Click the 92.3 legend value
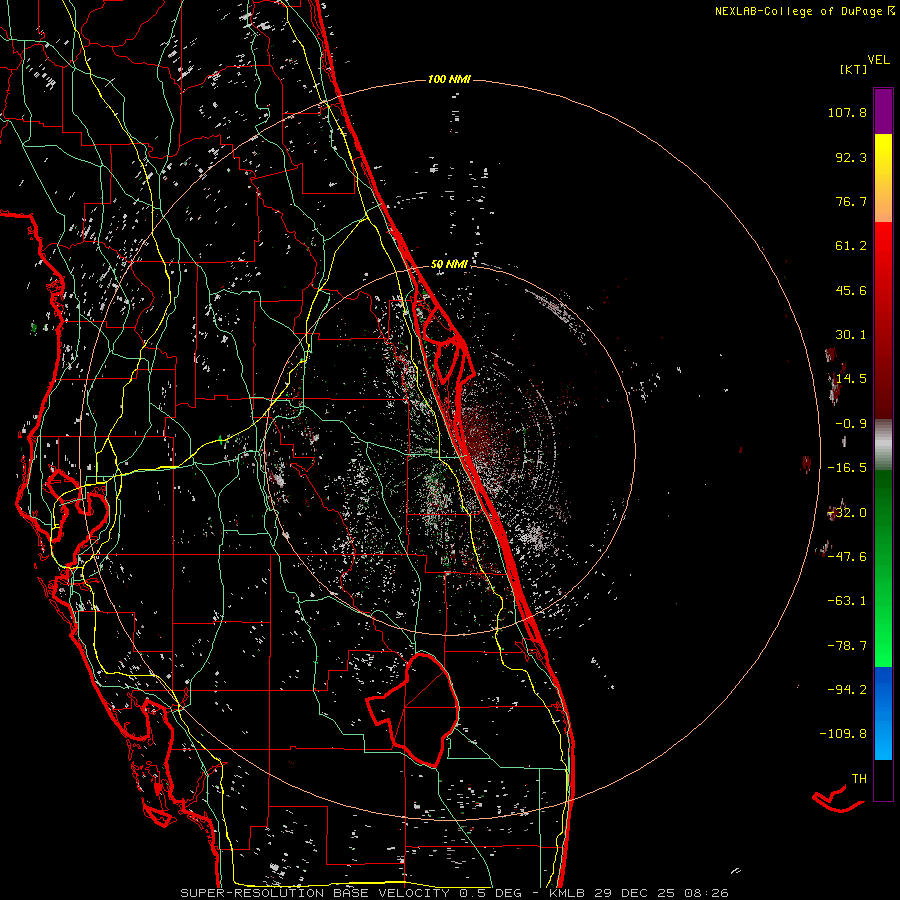 (x=851, y=157)
